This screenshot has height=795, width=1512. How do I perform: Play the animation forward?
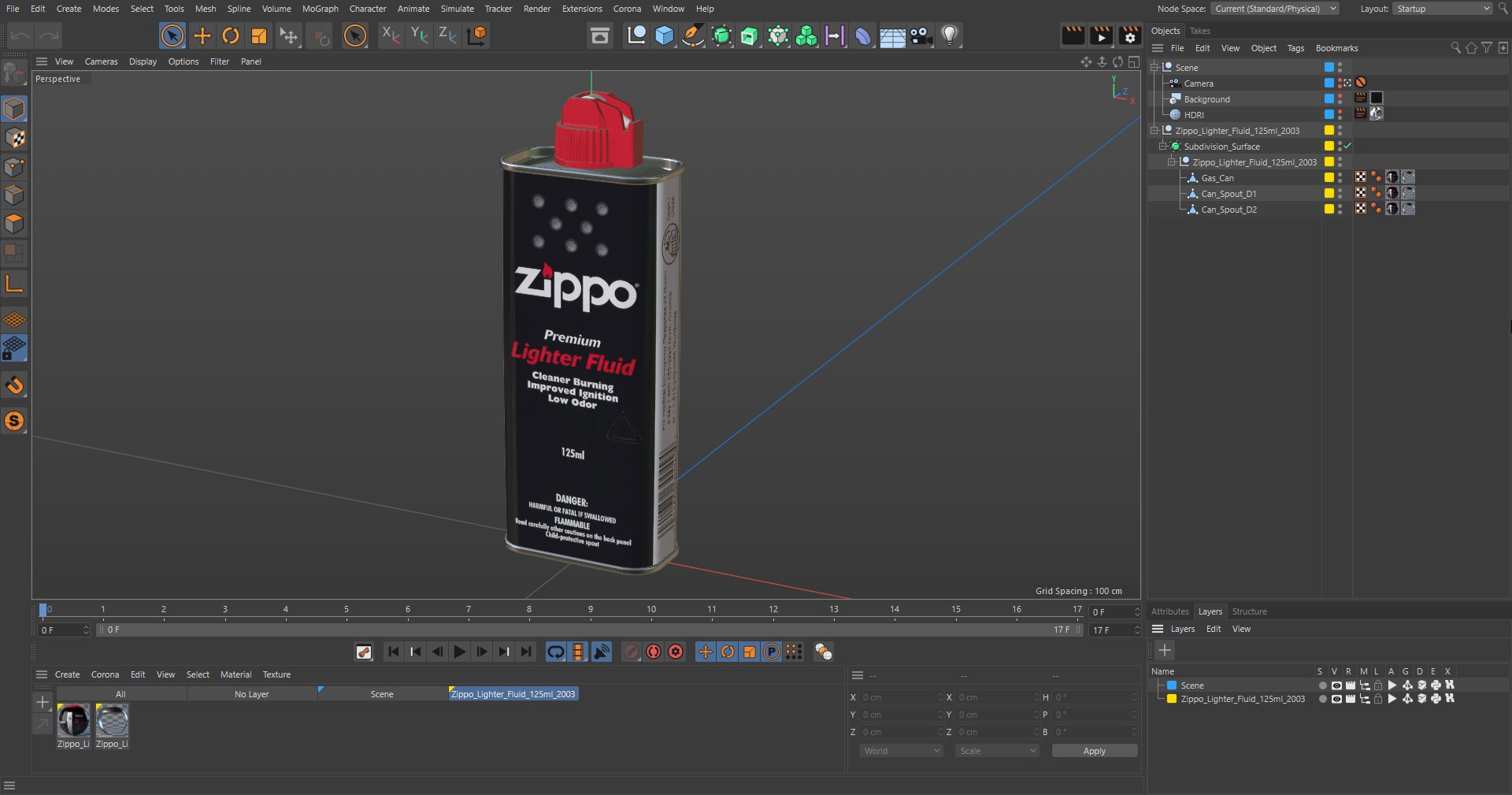click(460, 652)
